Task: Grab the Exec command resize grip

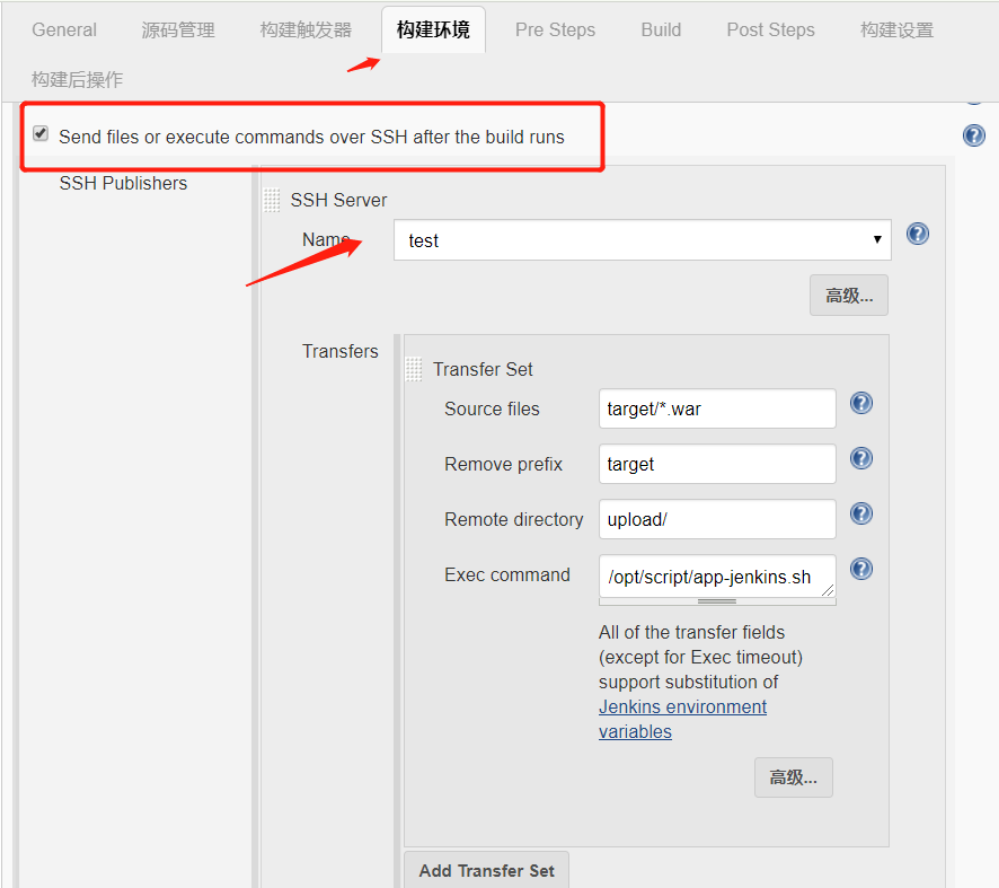Action: pyautogui.click(x=827, y=591)
